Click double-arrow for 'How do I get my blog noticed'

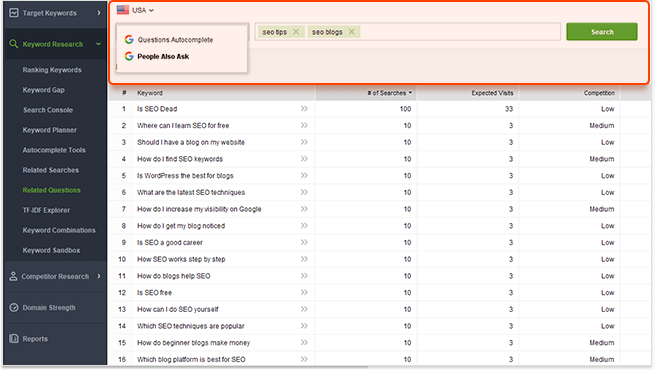(304, 226)
